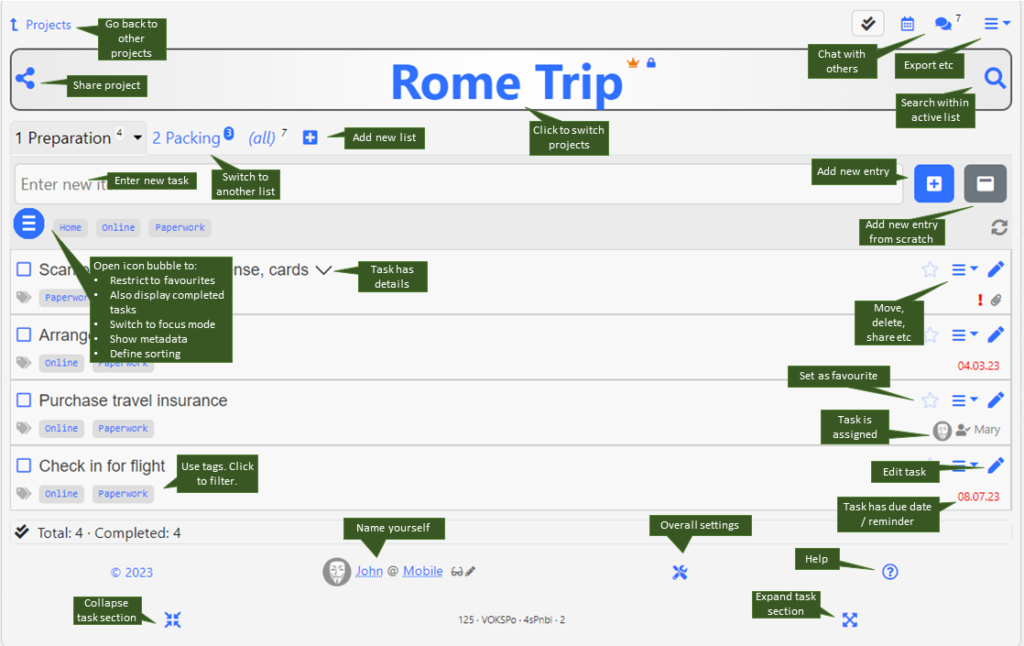Viewport: 1024px width, 646px height.
Task: Tick the Check in for flight checkbox
Action: [x=25, y=466]
